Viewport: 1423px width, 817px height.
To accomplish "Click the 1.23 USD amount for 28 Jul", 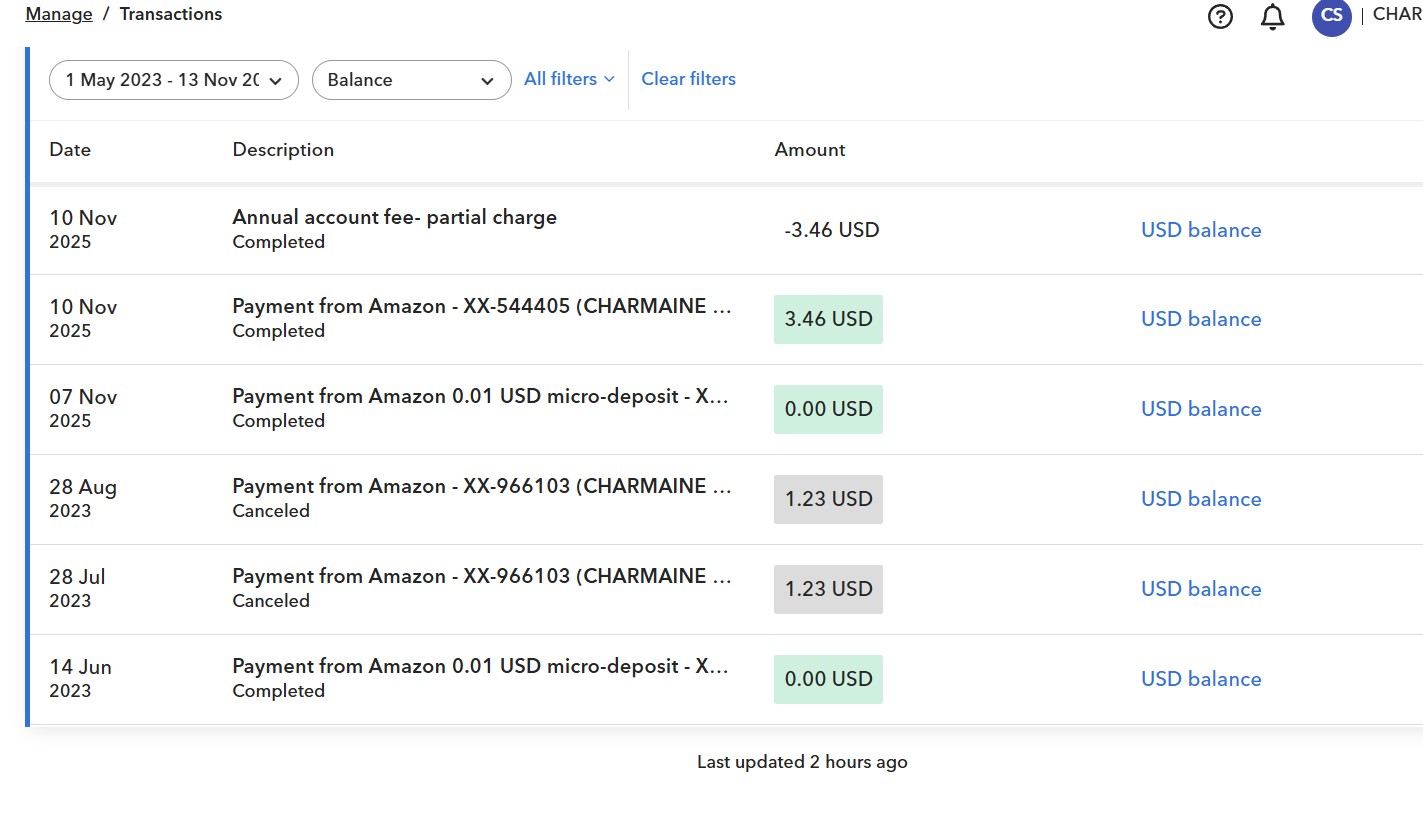I will pos(828,589).
